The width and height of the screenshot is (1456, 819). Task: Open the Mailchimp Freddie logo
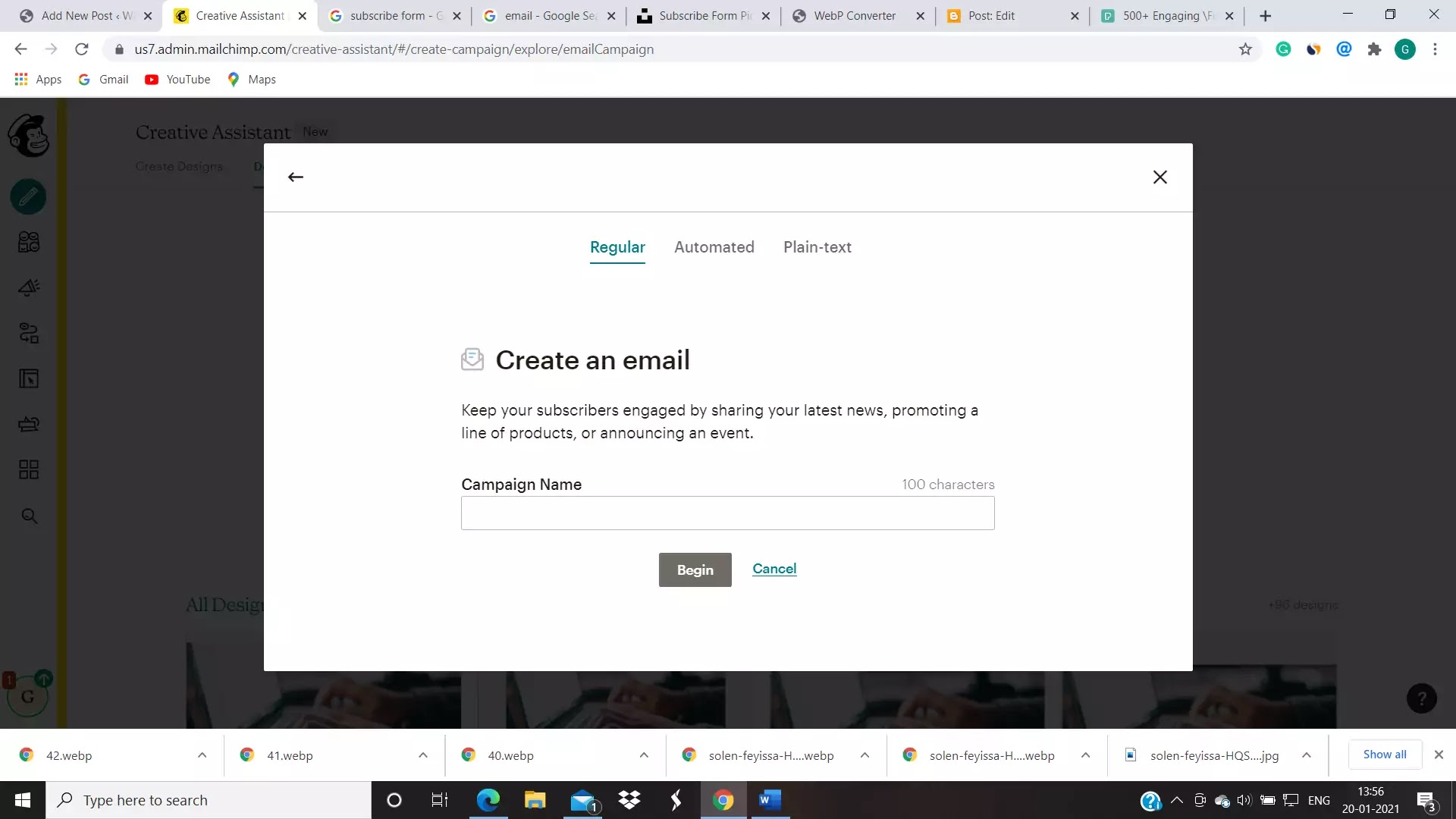pyautogui.click(x=29, y=136)
